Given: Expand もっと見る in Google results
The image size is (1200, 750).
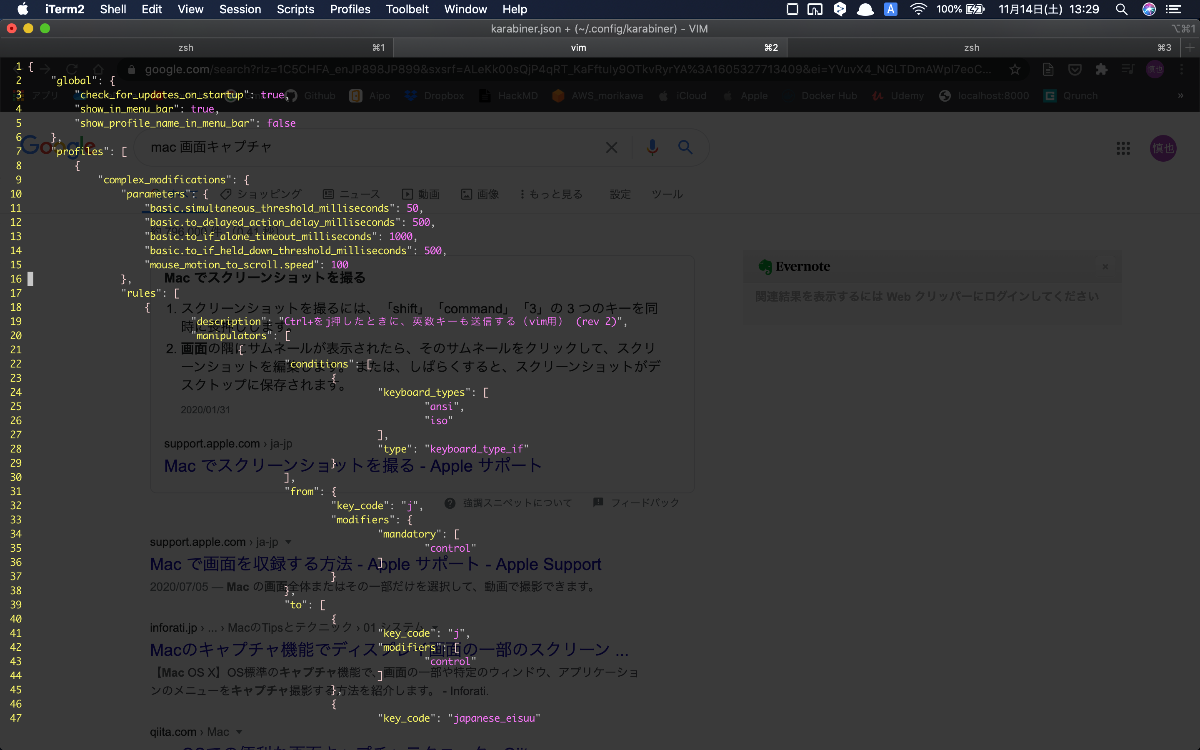Looking at the screenshot, I should click(x=551, y=194).
